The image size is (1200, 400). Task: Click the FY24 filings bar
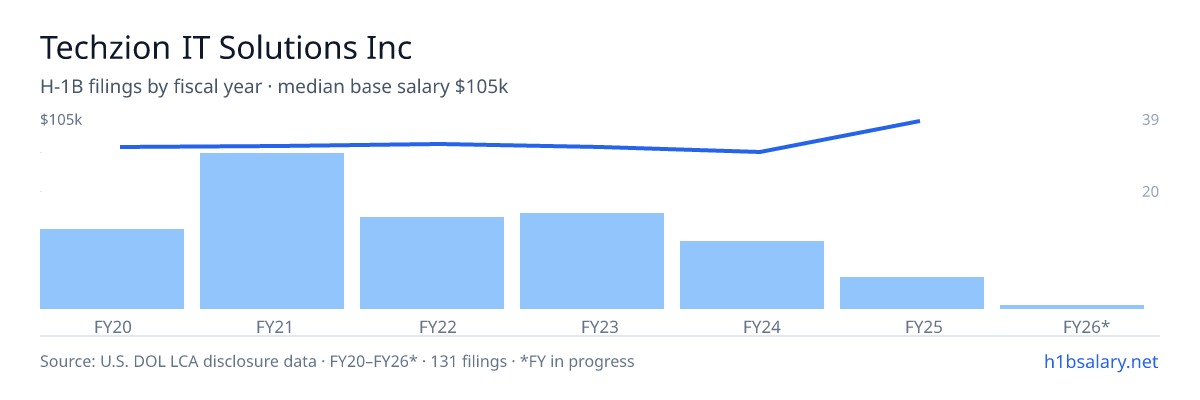(x=752, y=275)
